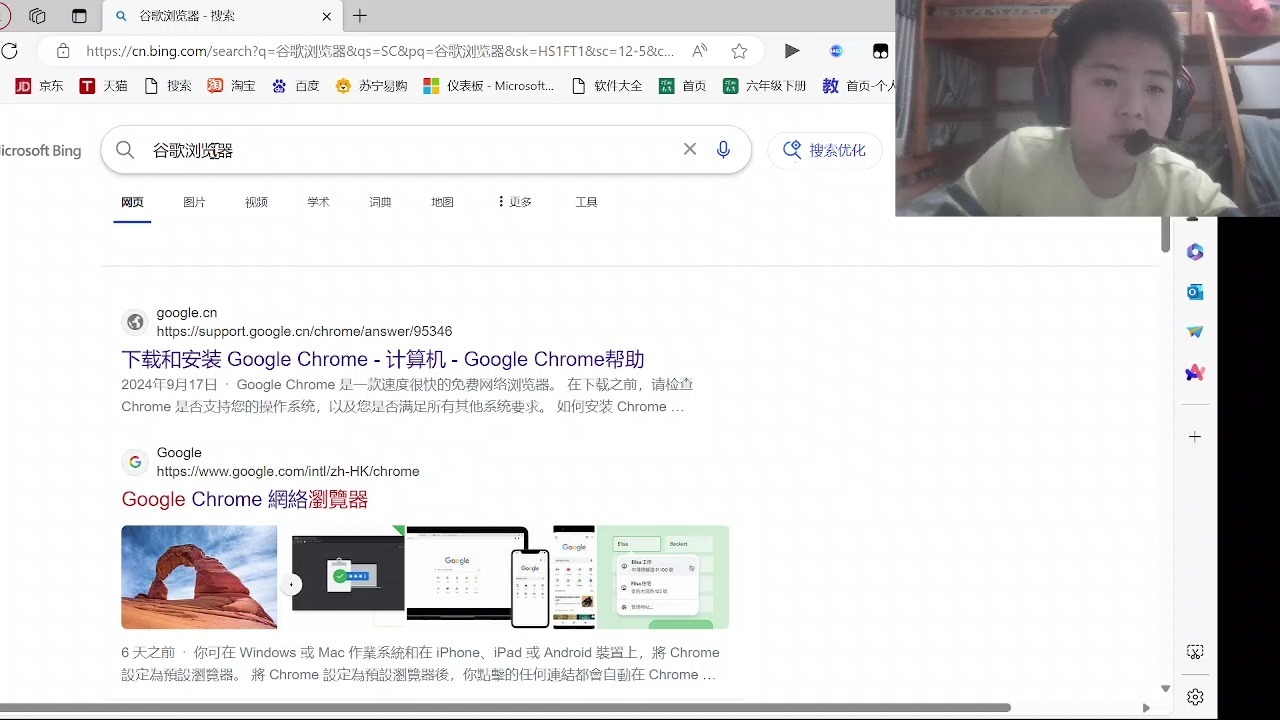1280x720 pixels.
Task: Open the 软件大全 bookmark
Action: tap(607, 86)
